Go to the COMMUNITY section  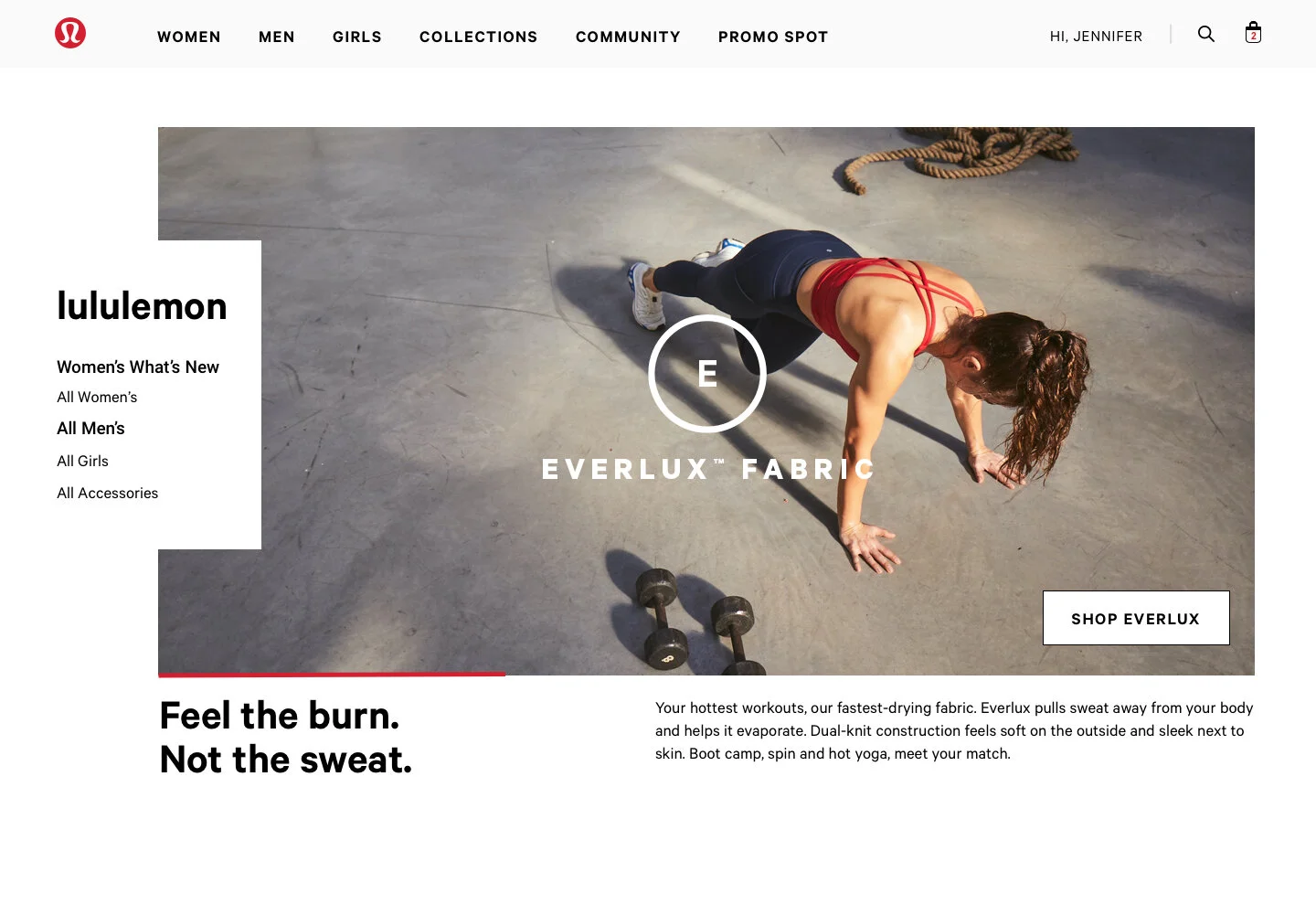pyautogui.click(x=628, y=37)
